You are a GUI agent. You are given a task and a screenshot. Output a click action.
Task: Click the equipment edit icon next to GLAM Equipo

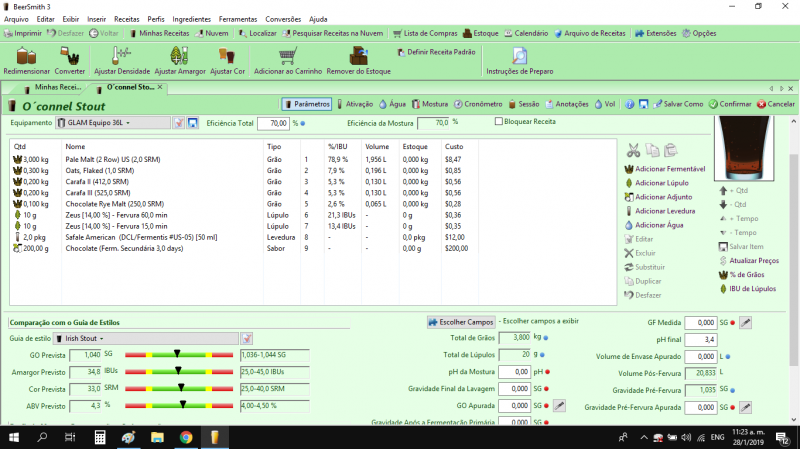pos(178,123)
